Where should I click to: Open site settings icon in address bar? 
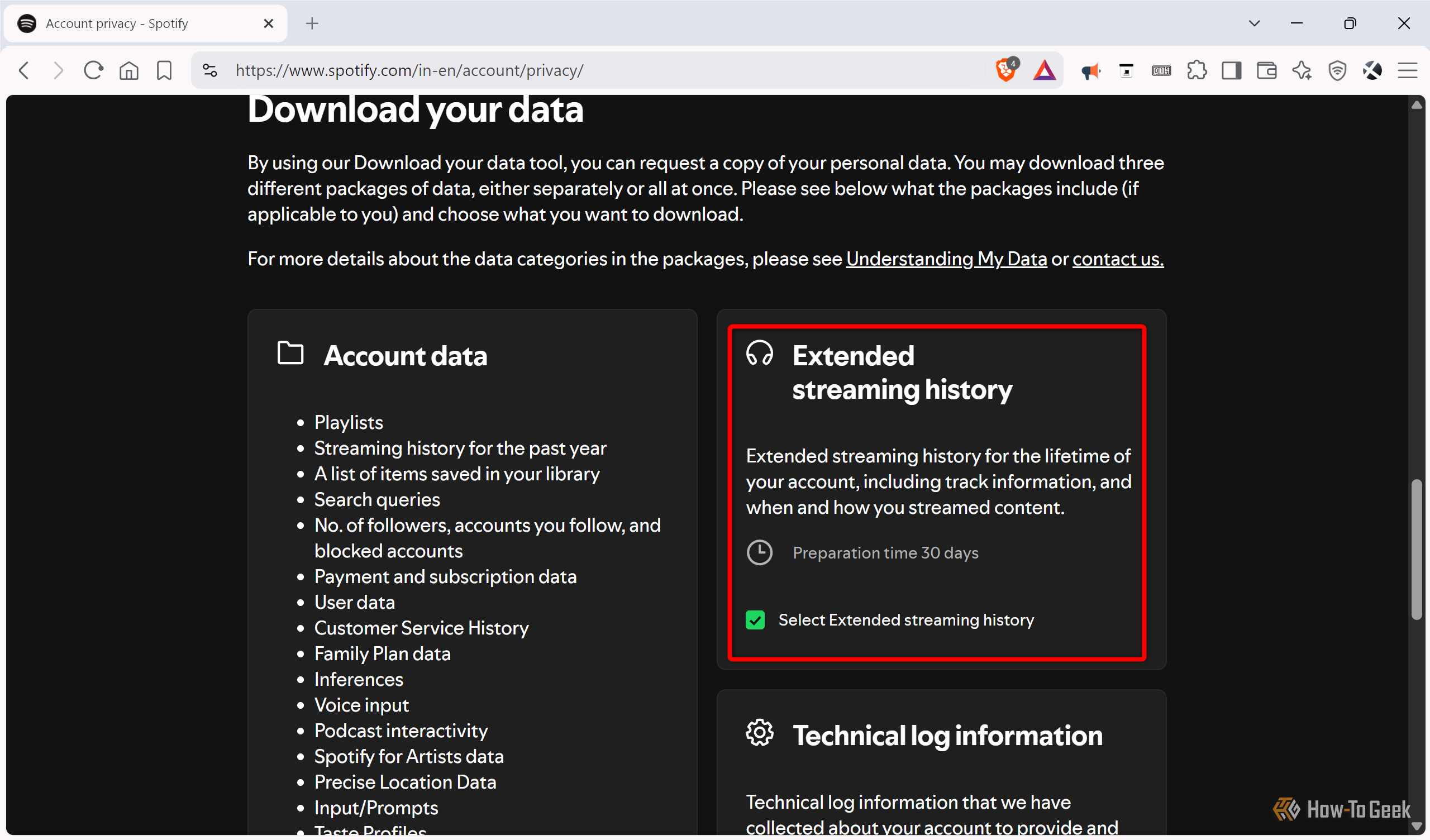click(x=210, y=70)
